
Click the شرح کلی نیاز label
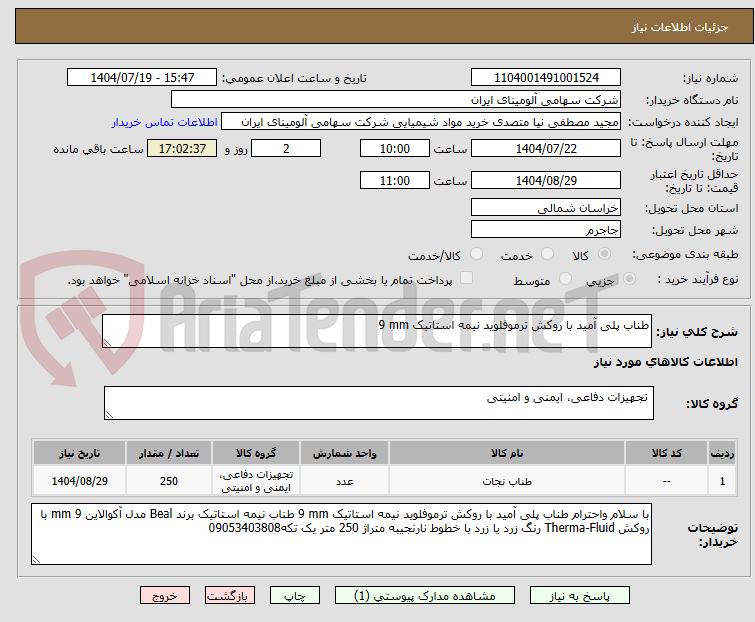[x=697, y=331]
